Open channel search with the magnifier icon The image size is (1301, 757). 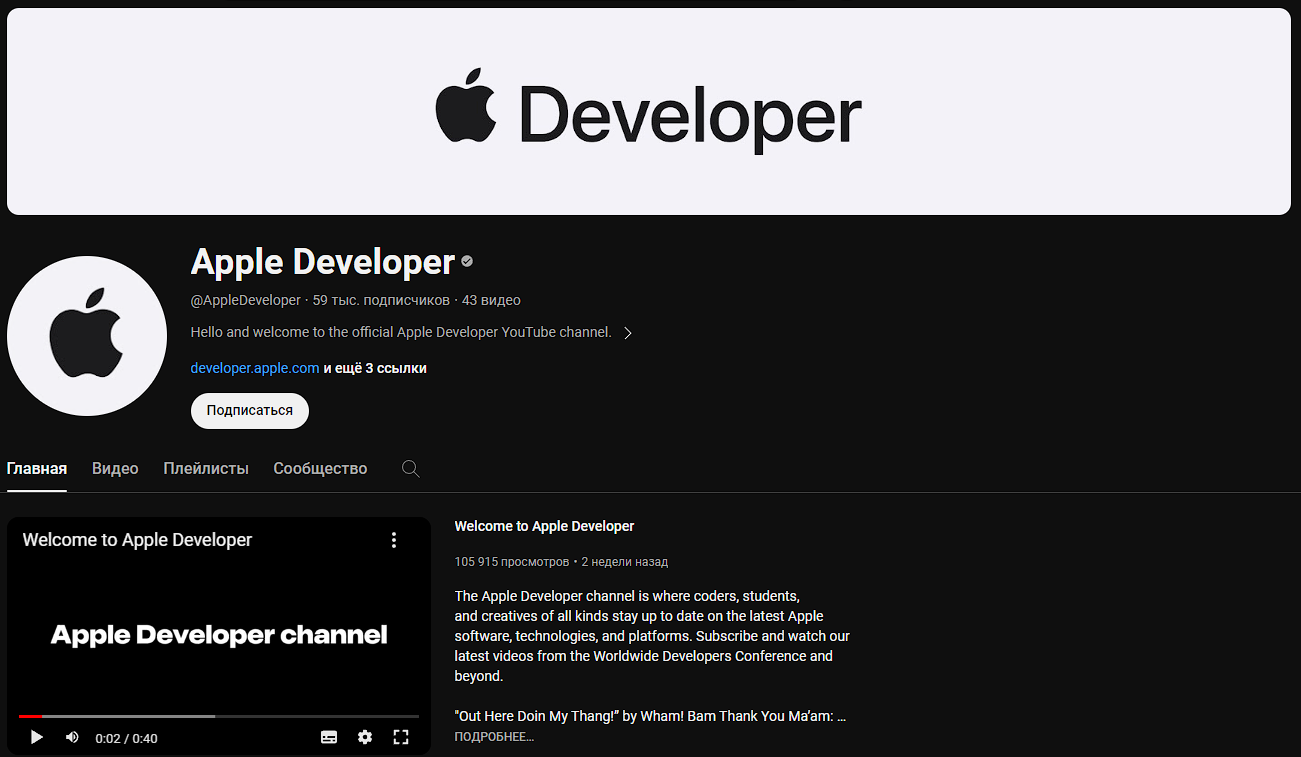410,468
